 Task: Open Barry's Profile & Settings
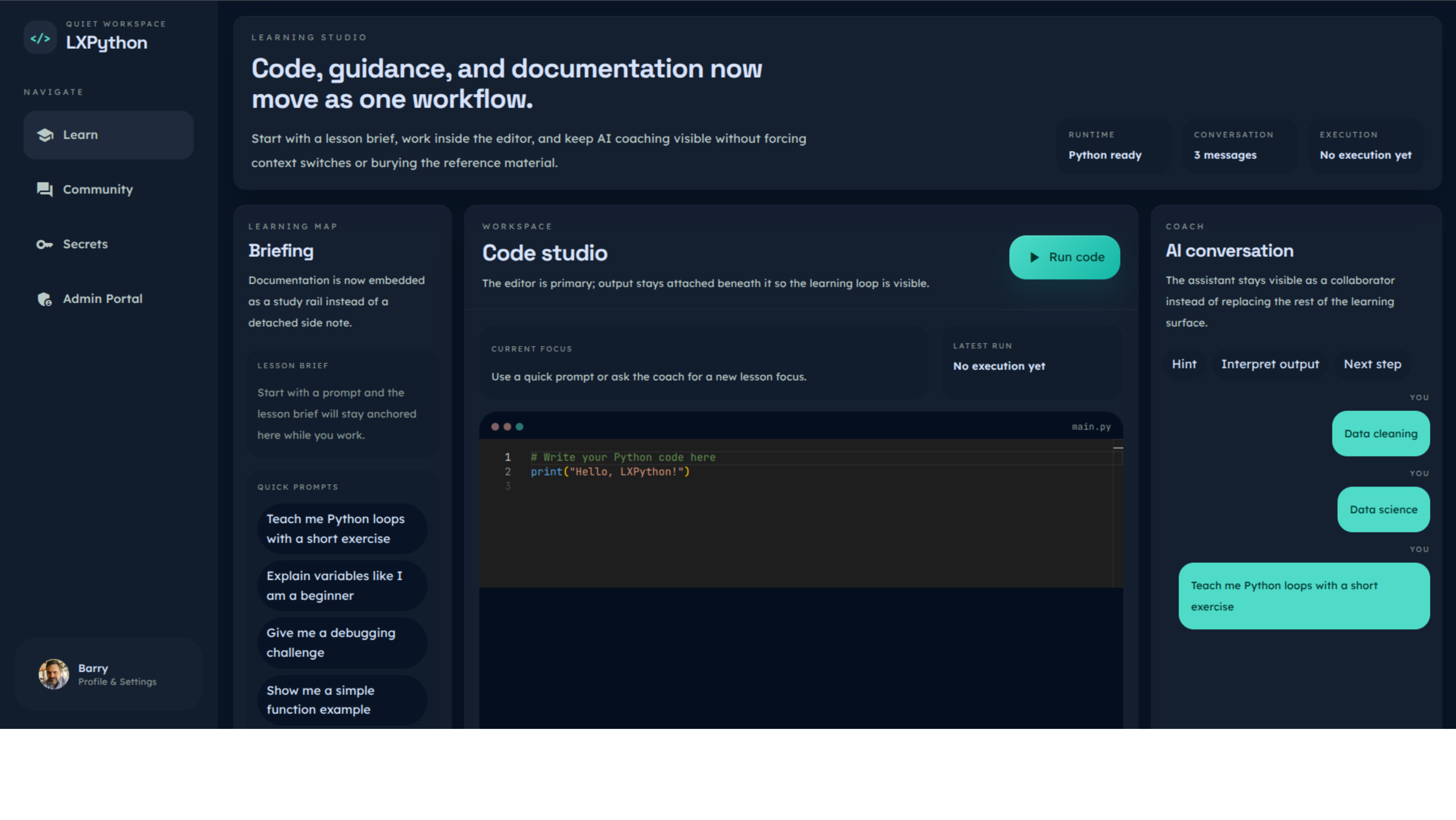point(109,673)
